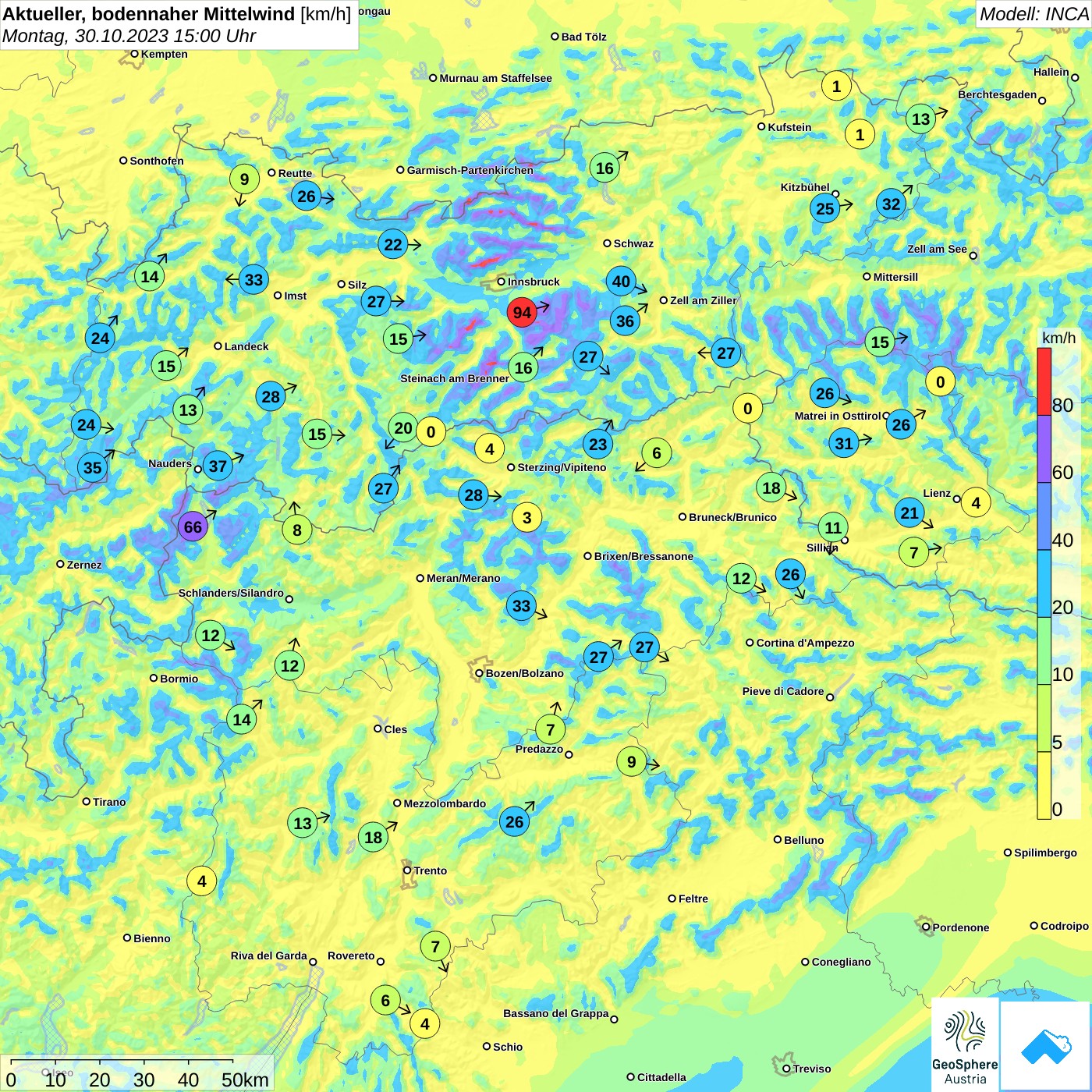1092x1092 pixels.
Task: Click the GeoSphere Austria logo
Action: [x=965, y=1045]
